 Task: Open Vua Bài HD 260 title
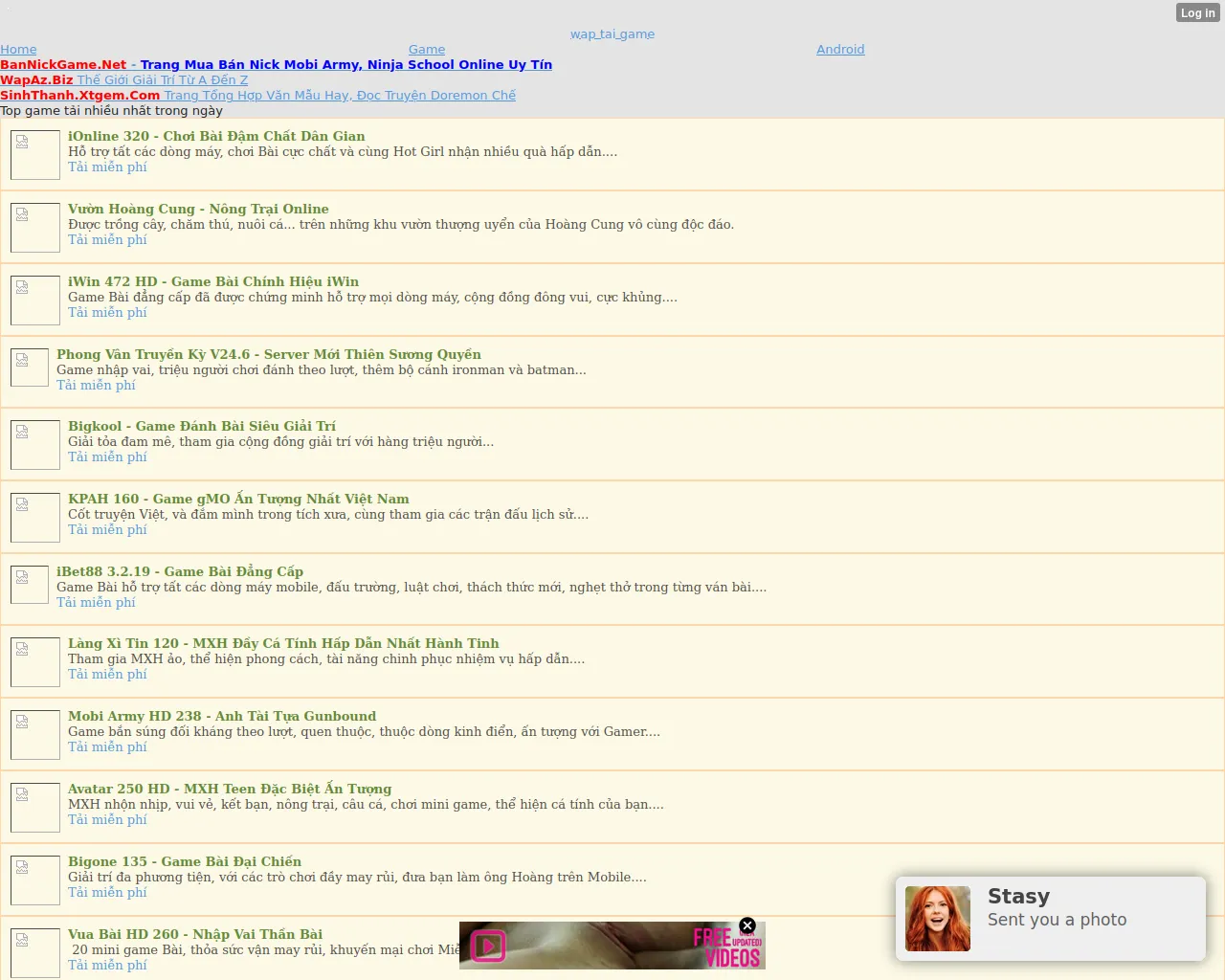(195, 934)
